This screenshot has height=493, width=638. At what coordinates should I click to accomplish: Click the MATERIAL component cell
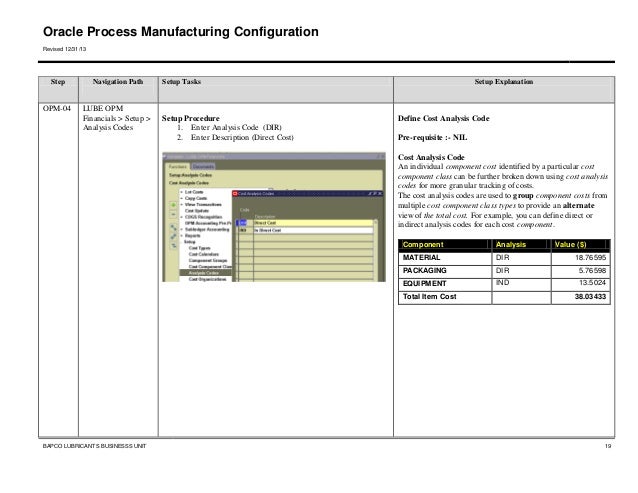point(445,258)
